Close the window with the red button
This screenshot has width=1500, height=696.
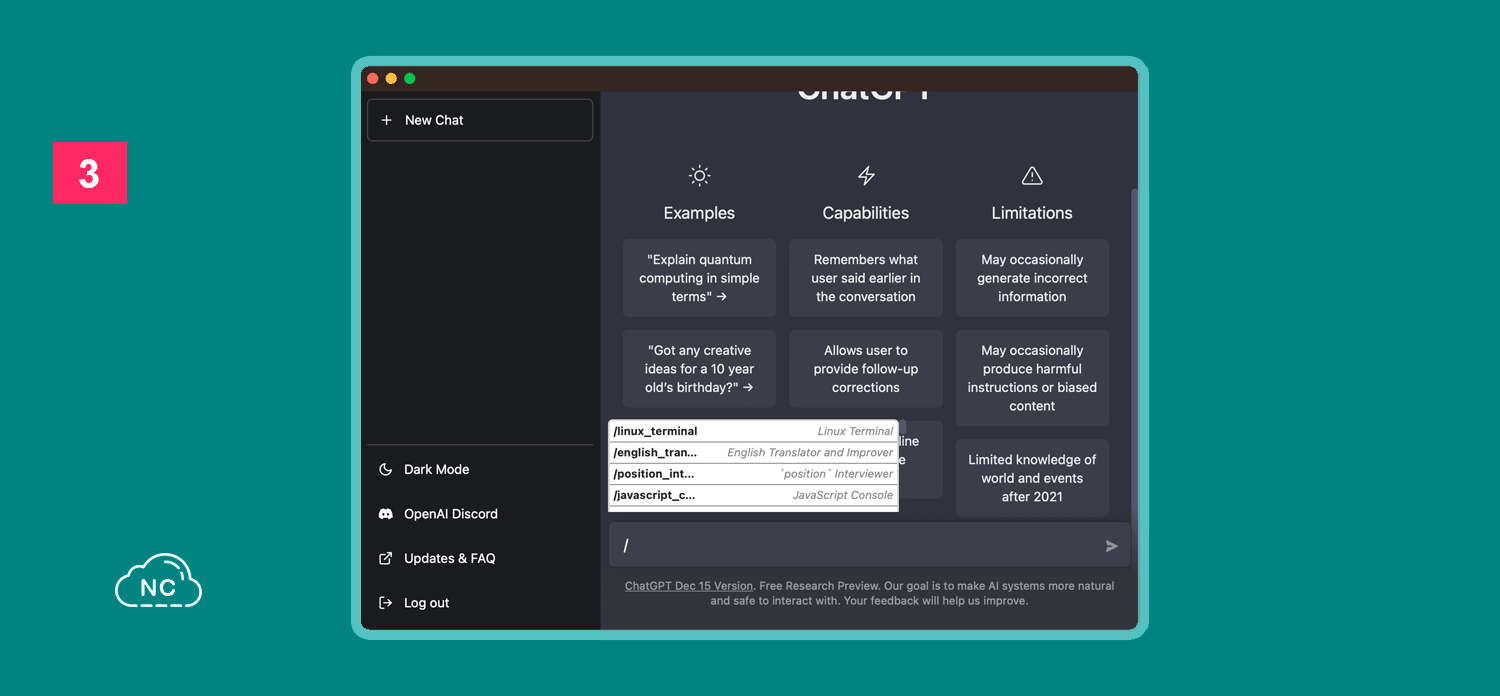373,79
